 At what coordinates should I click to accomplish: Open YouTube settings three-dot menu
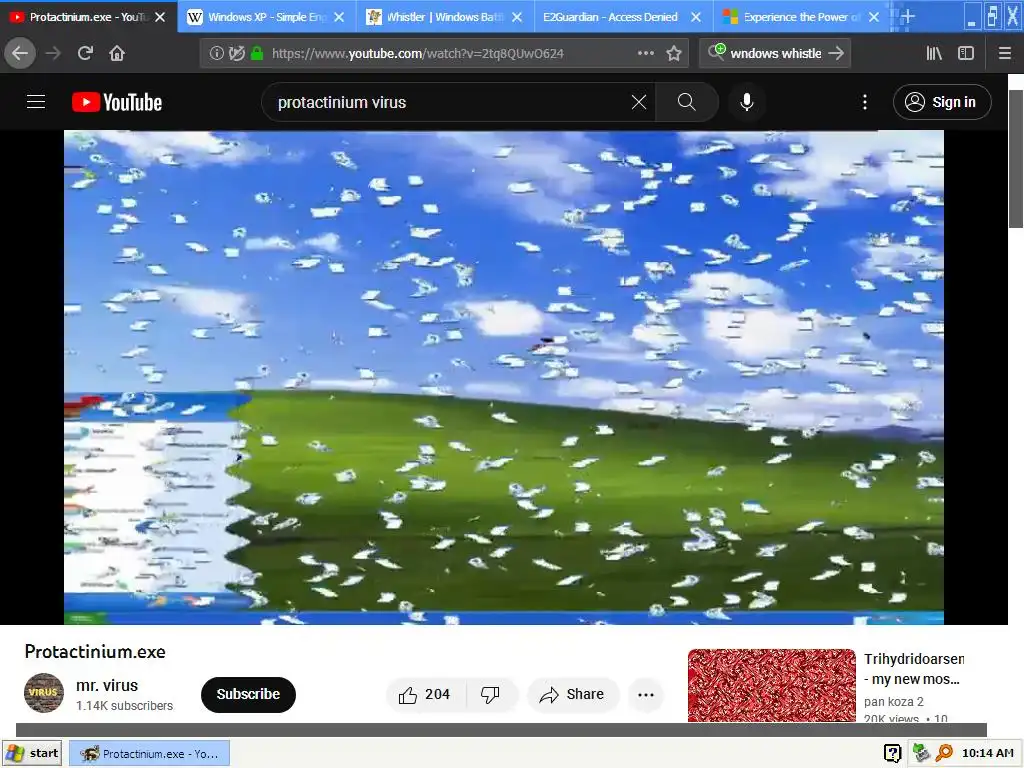pyautogui.click(x=865, y=102)
